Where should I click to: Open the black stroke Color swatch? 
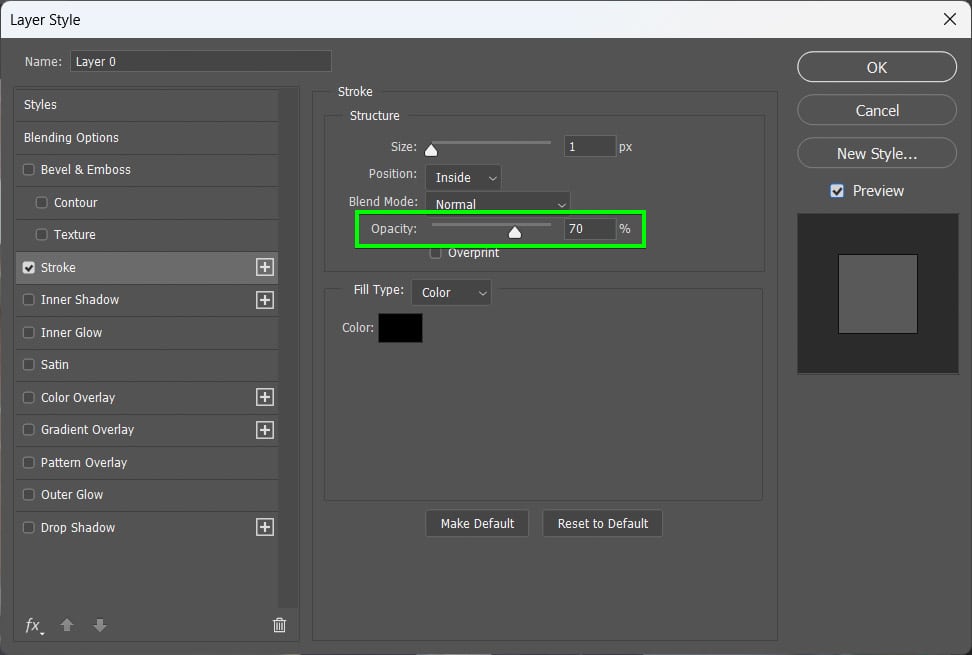(x=400, y=328)
